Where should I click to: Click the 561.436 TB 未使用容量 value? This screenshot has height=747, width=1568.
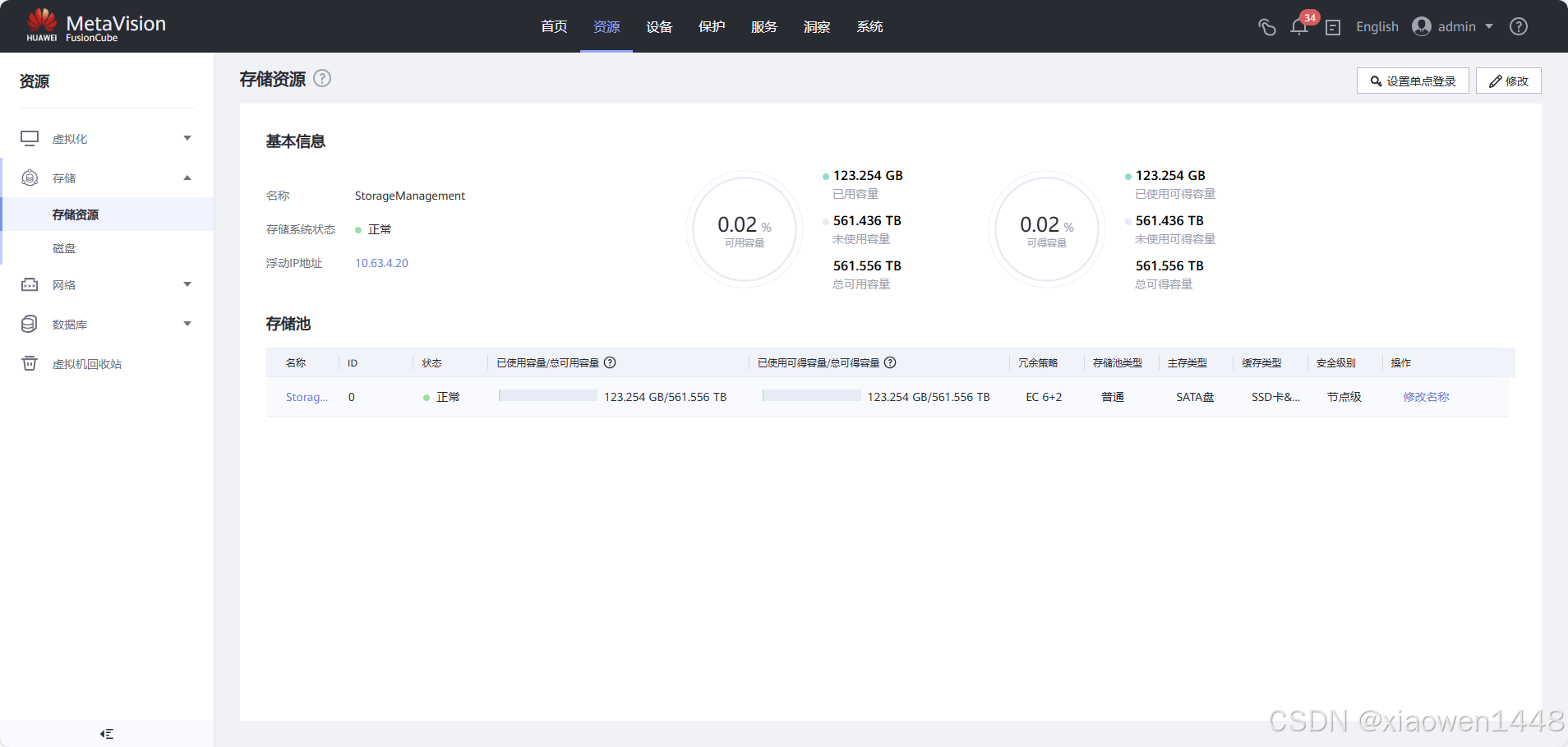tap(867, 220)
